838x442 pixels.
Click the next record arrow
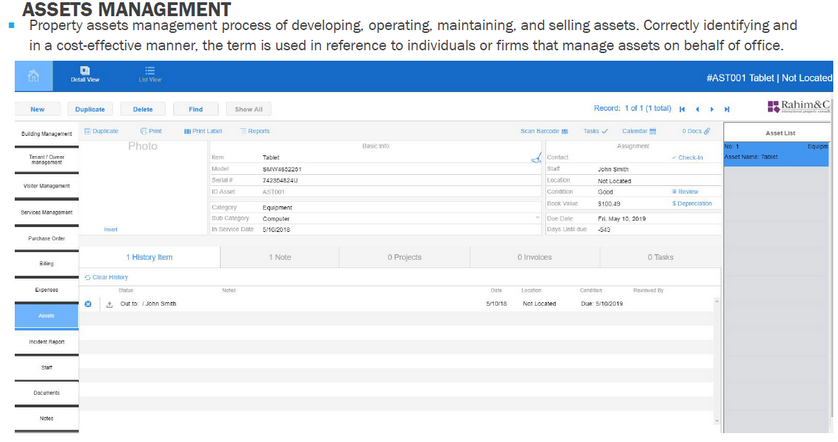click(x=712, y=109)
